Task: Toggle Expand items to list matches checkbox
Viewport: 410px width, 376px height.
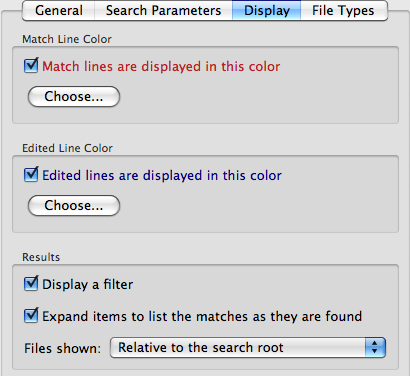Action: tap(31, 315)
